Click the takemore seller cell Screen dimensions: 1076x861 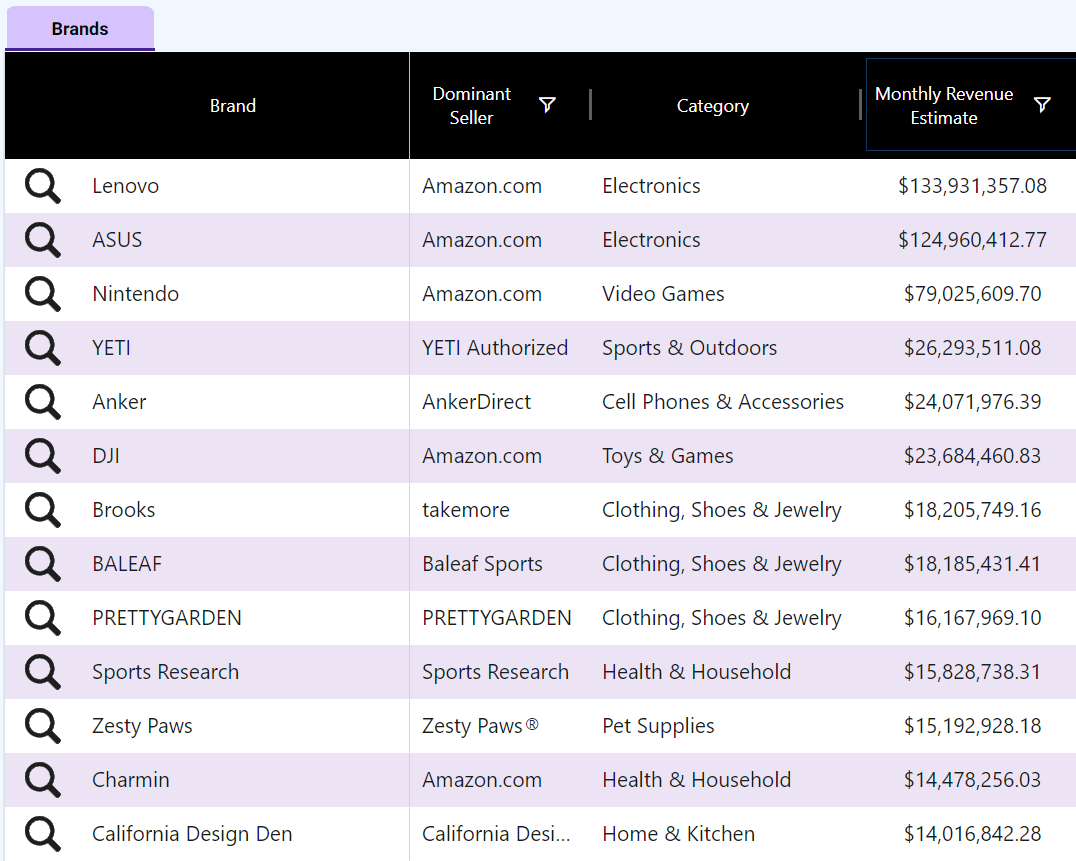coord(465,510)
